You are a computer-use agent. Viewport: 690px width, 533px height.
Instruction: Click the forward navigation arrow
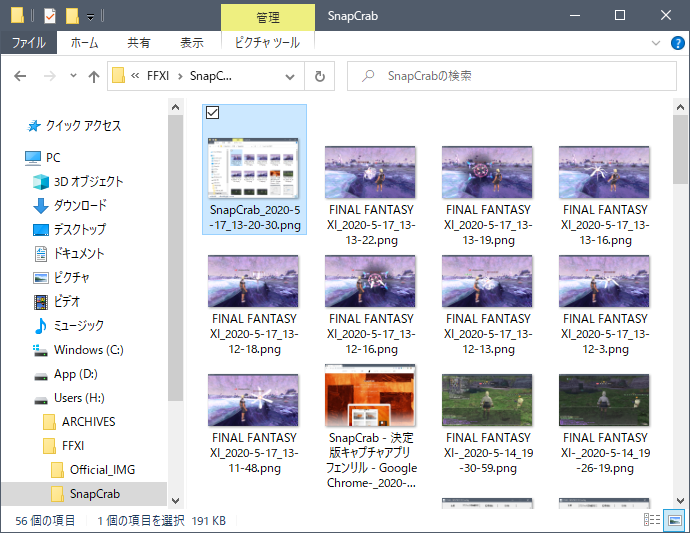tap(49, 76)
